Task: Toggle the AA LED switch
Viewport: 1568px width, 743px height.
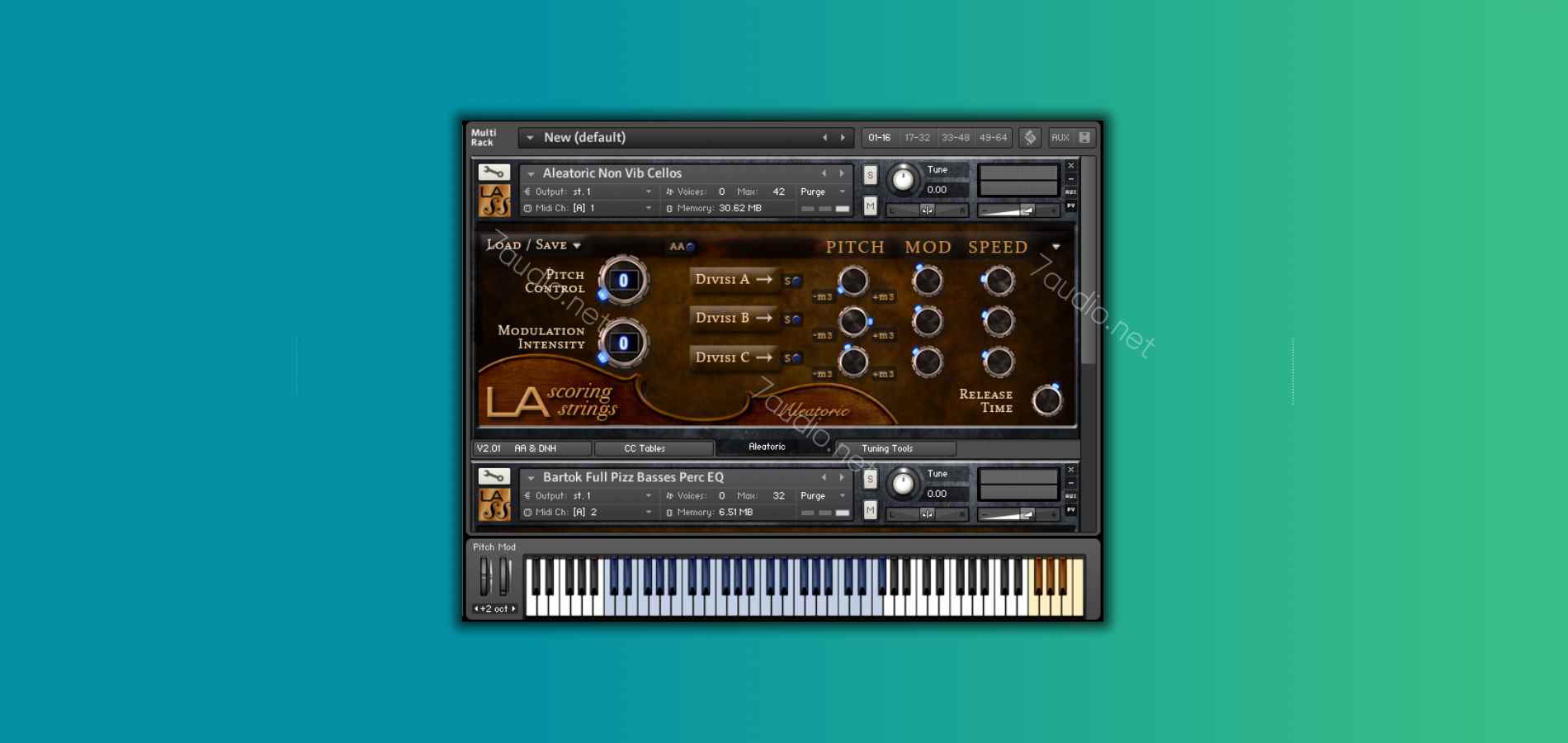Action: (x=691, y=246)
